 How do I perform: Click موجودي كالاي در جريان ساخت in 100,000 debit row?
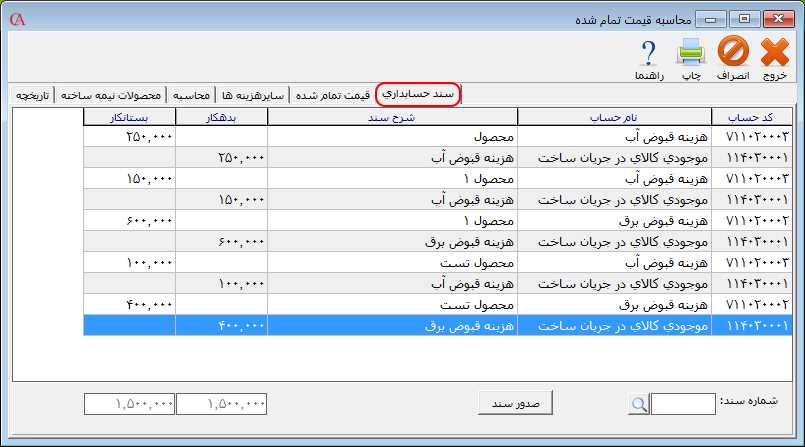(615, 284)
